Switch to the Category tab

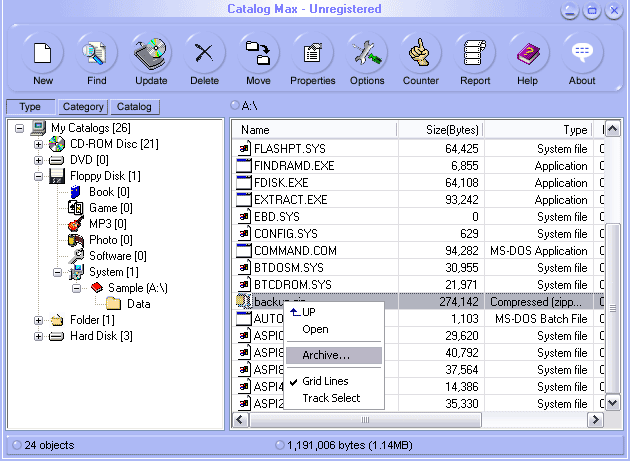pyautogui.click(x=82, y=107)
